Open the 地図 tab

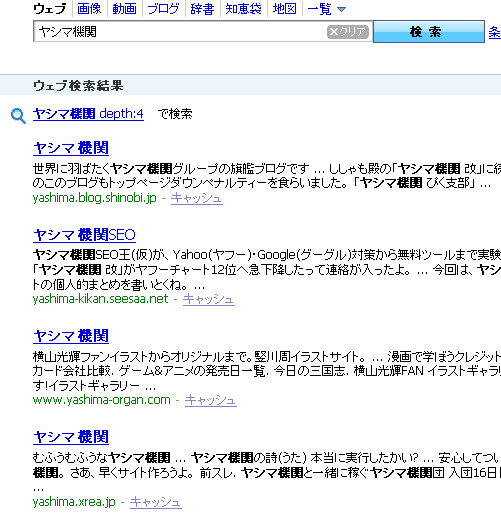284,9
